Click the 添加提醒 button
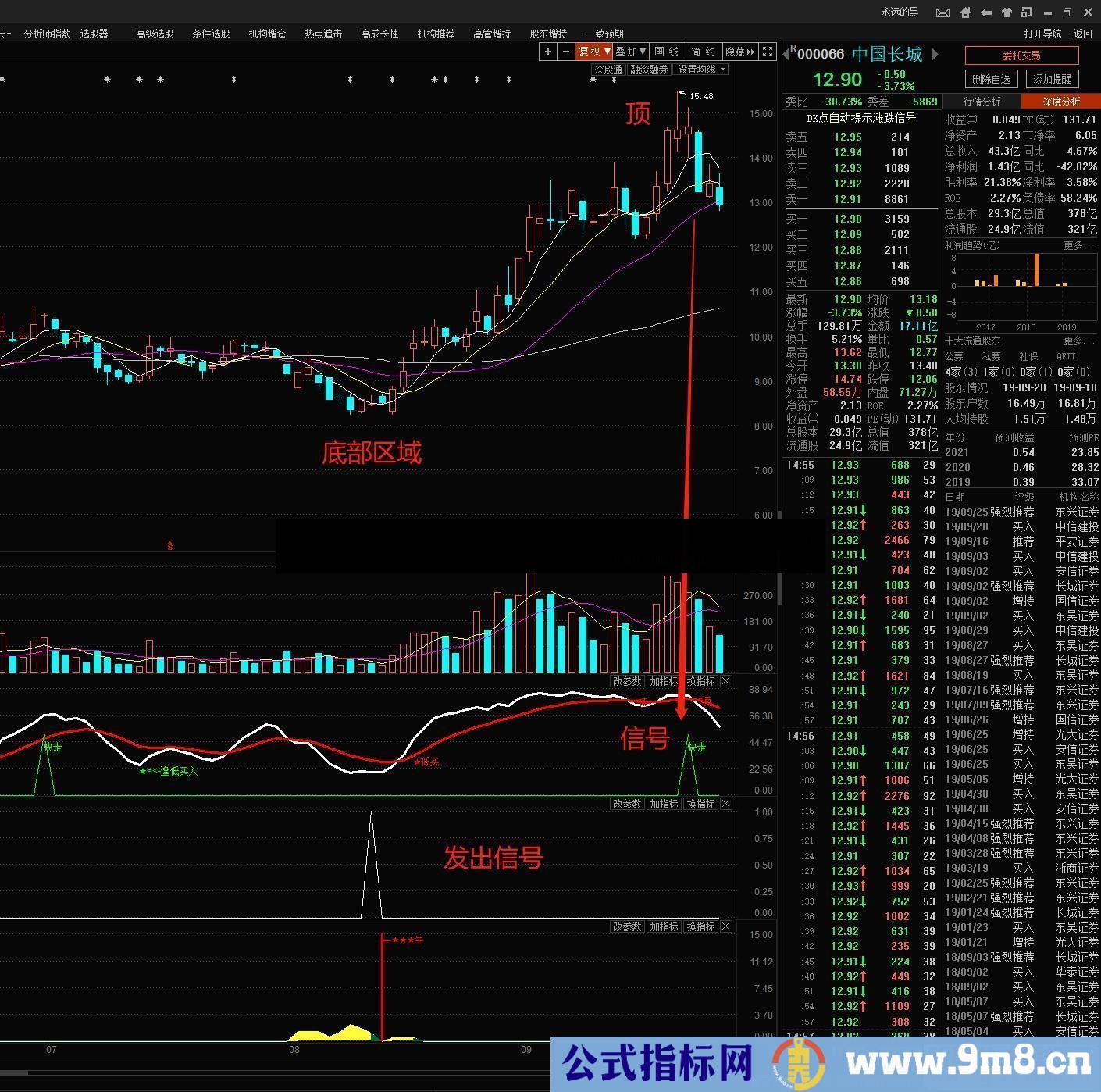 (1052, 79)
